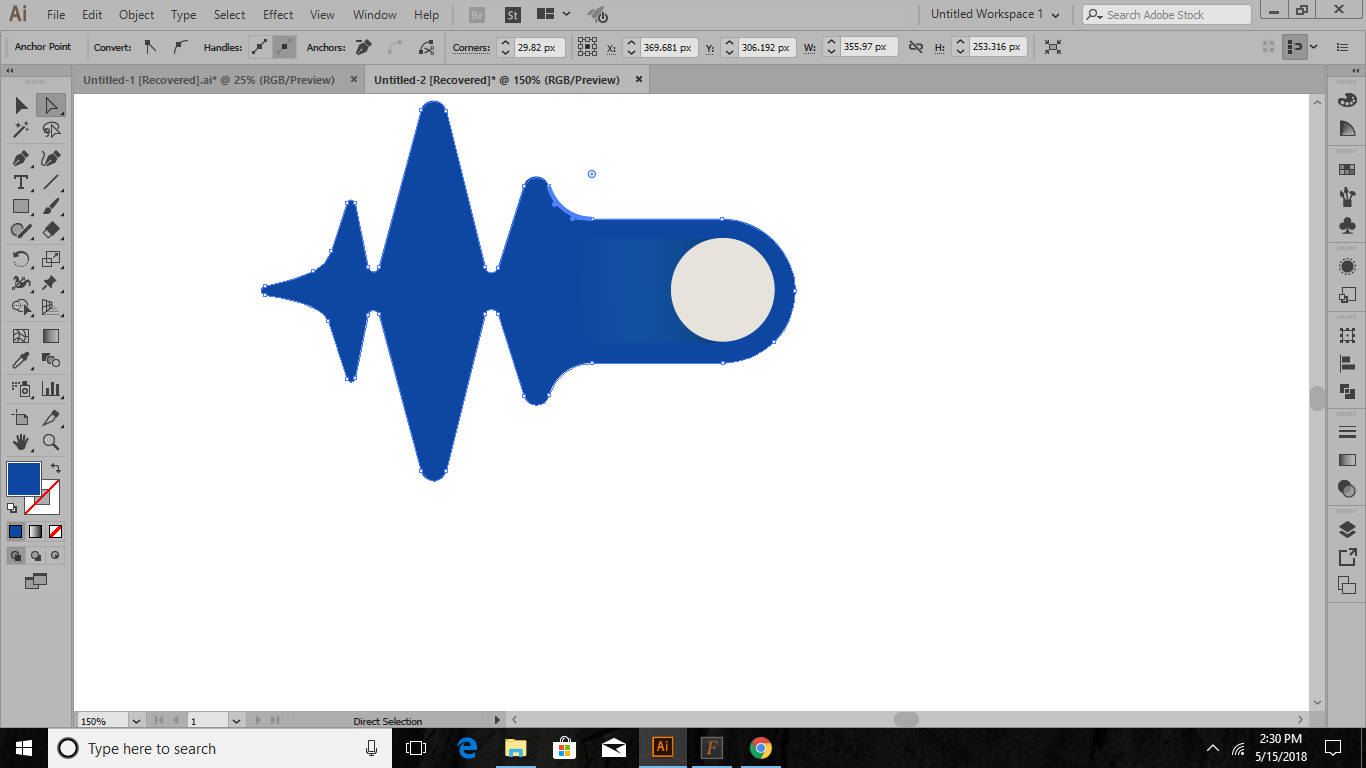Select the Rectangle tool

click(20, 206)
